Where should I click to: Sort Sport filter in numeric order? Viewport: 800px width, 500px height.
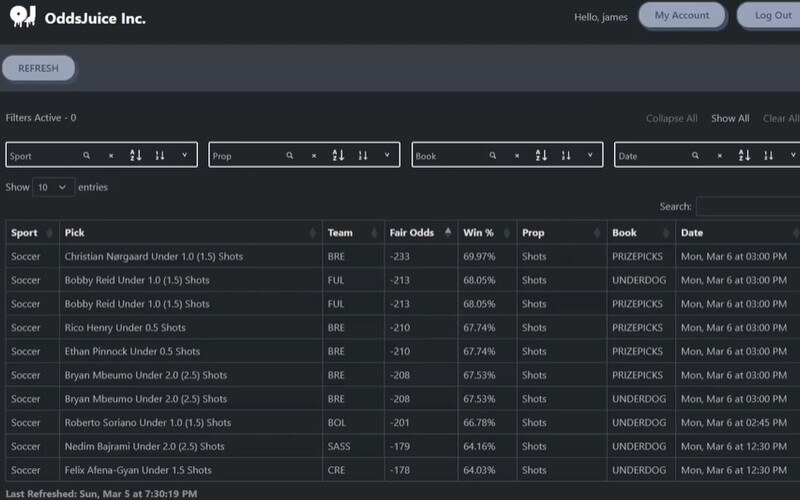[x=160, y=155]
